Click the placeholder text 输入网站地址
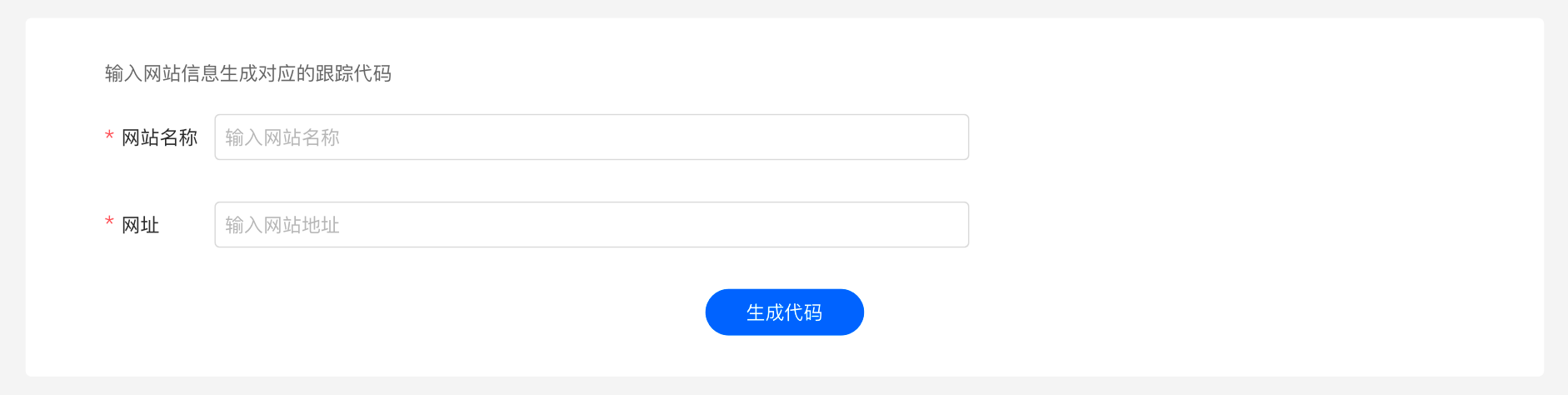 point(282,225)
